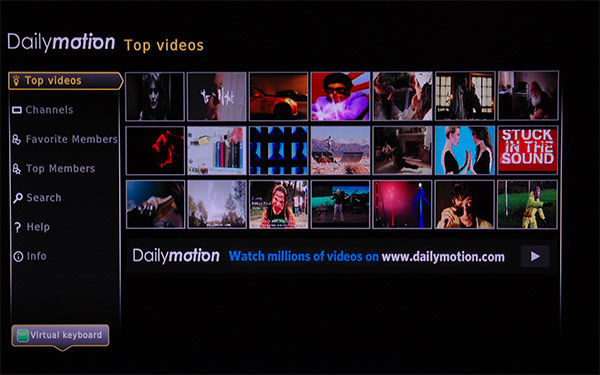Play the video with man in purple and sunglasses
The height and width of the screenshot is (375, 600).
[341, 96]
